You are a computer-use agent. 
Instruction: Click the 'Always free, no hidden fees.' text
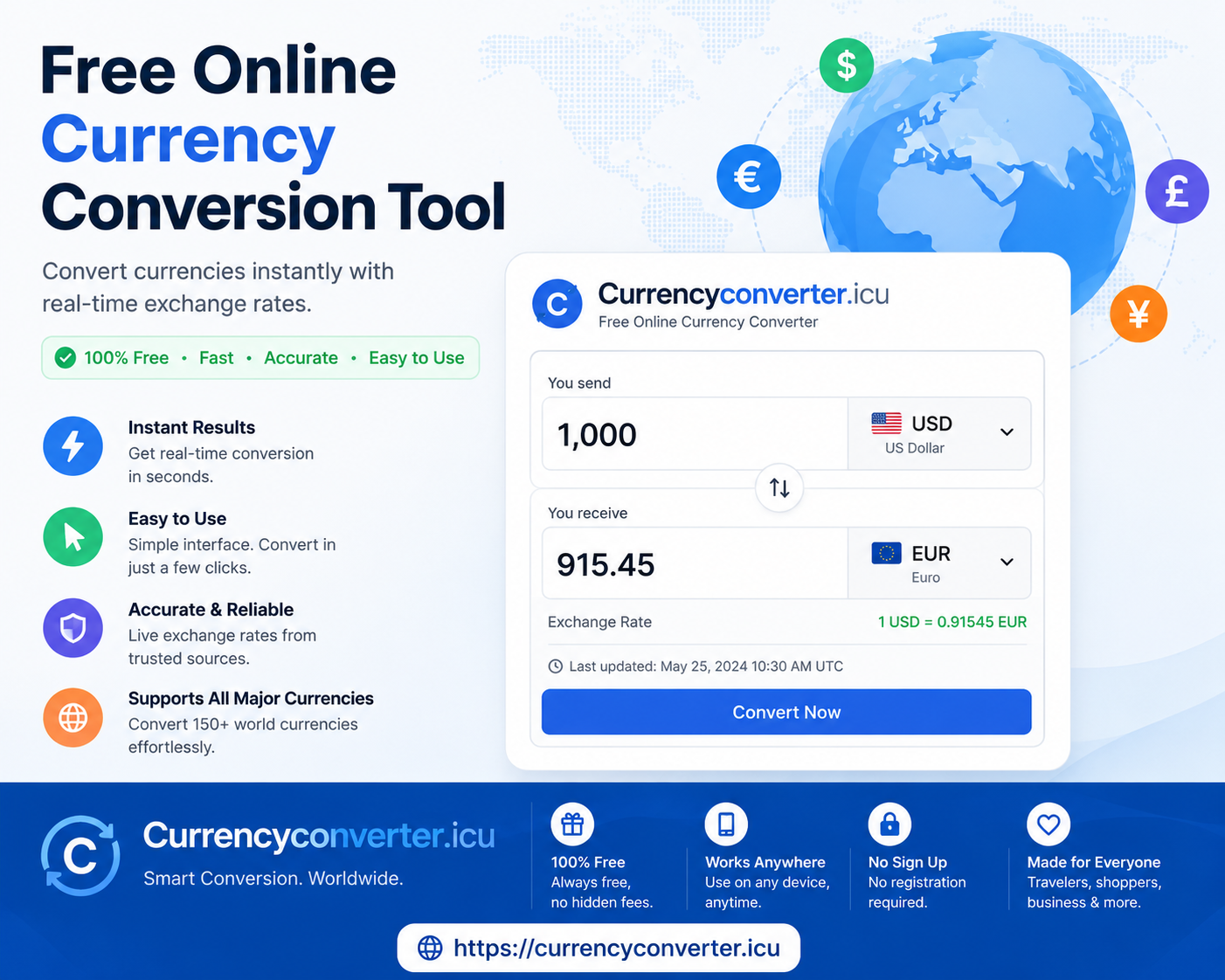point(602,893)
